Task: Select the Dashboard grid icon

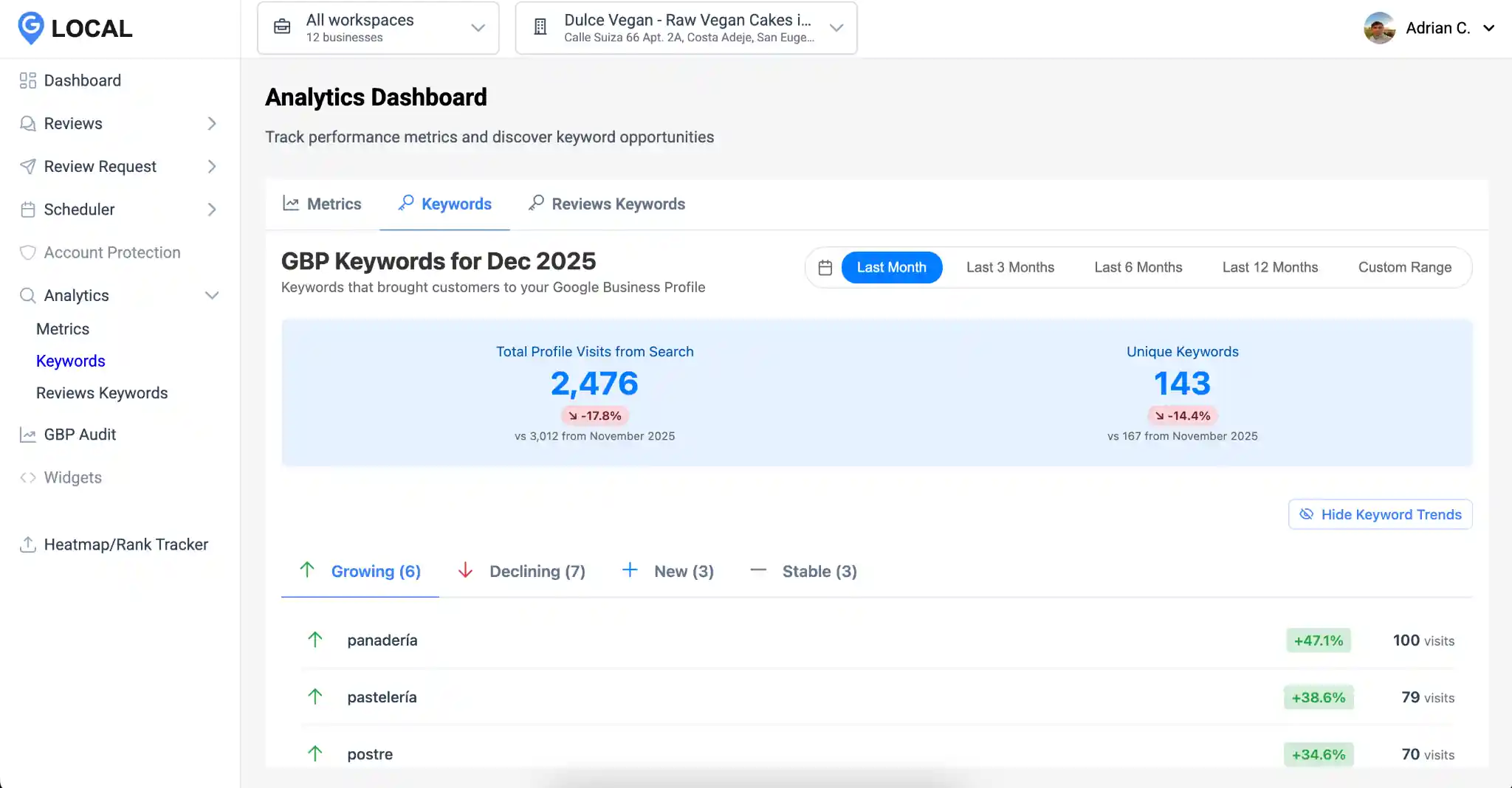Action: (x=28, y=80)
